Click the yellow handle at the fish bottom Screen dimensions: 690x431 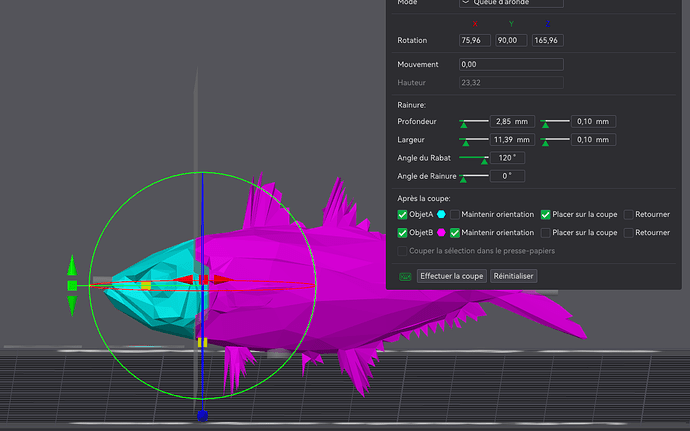coord(202,342)
